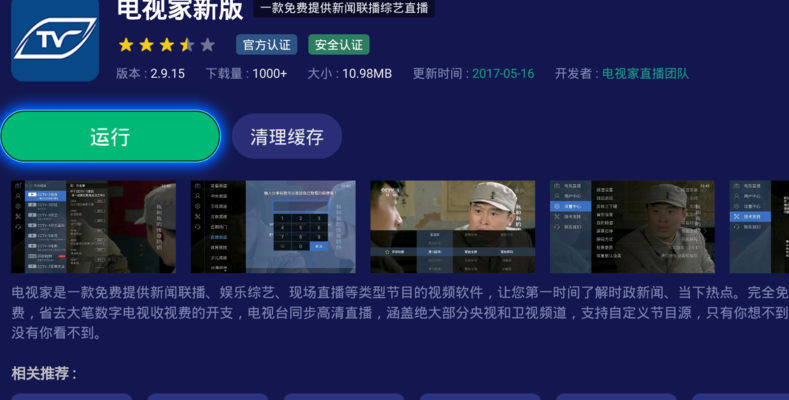Click the size value 10.98MB
The image size is (789, 400).
[x=367, y=74]
